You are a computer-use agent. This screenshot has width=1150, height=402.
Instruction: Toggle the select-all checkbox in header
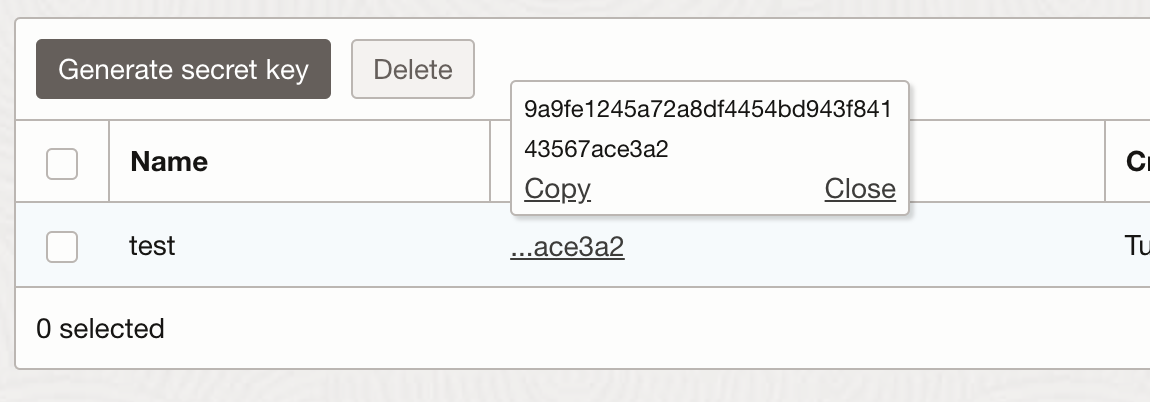pyautogui.click(x=62, y=162)
